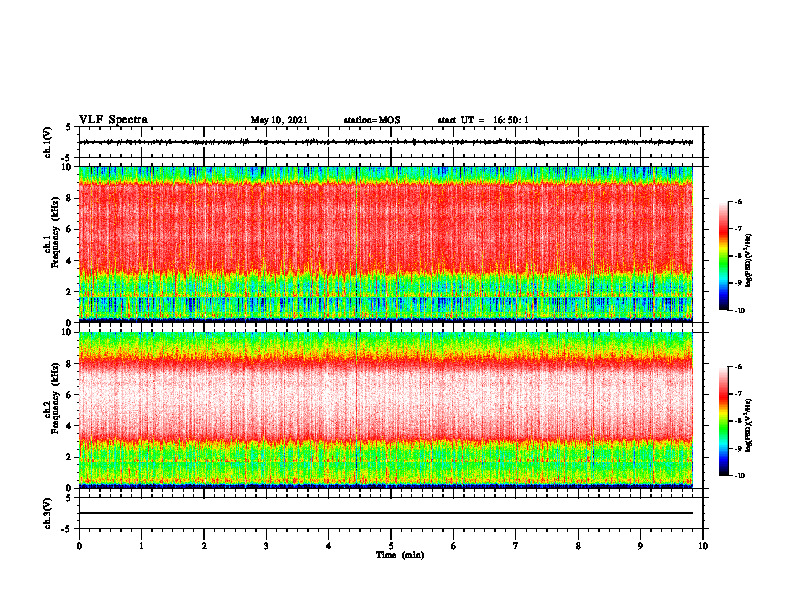Click inside the ch.2 spectrogram panel

coord(386,410)
